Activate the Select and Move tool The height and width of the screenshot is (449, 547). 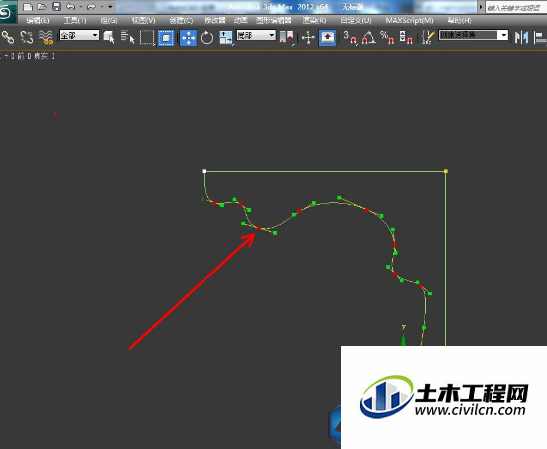coord(188,38)
